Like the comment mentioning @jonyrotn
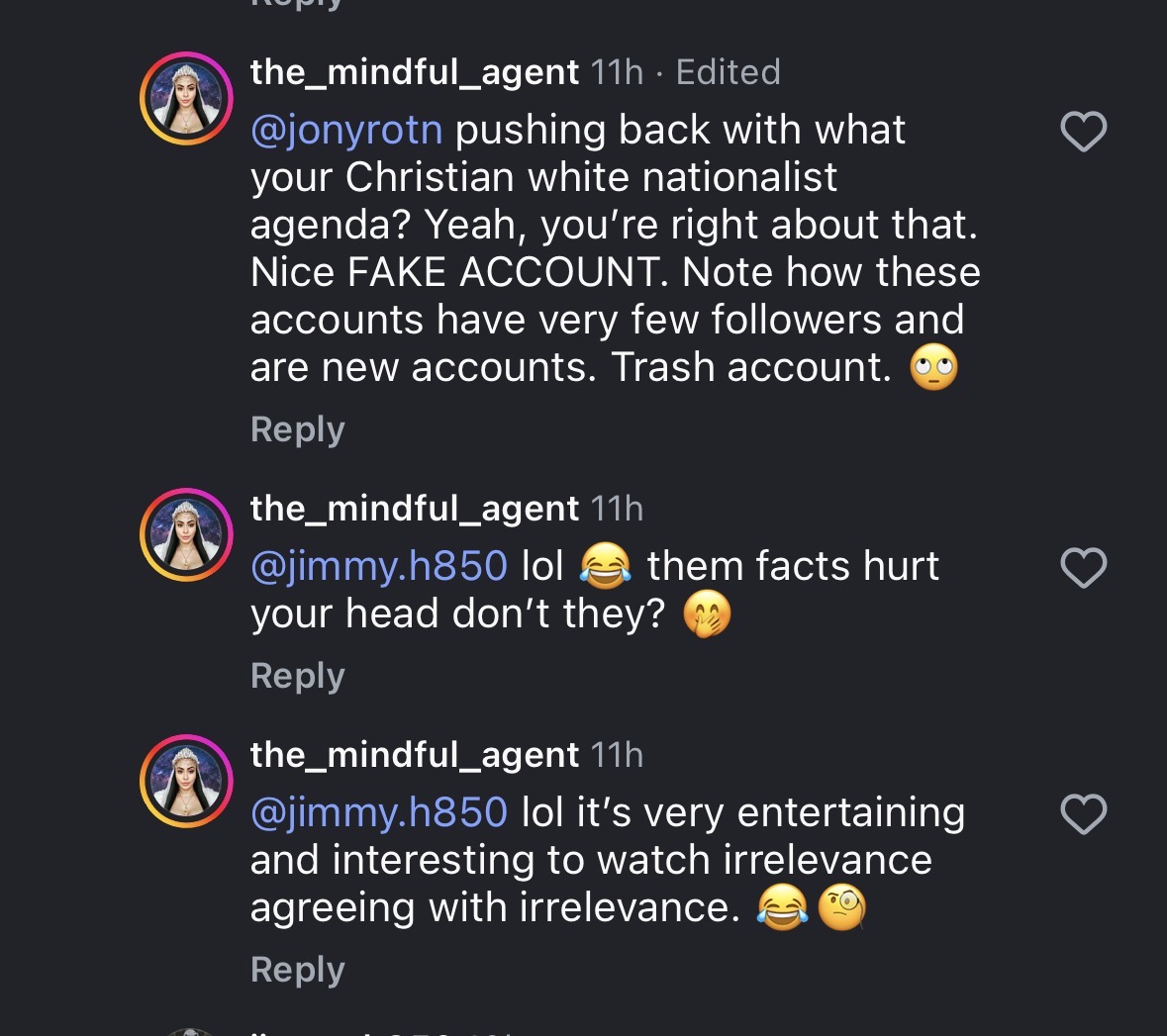The width and height of the screenshot is (1167, 1036). 1083,132
